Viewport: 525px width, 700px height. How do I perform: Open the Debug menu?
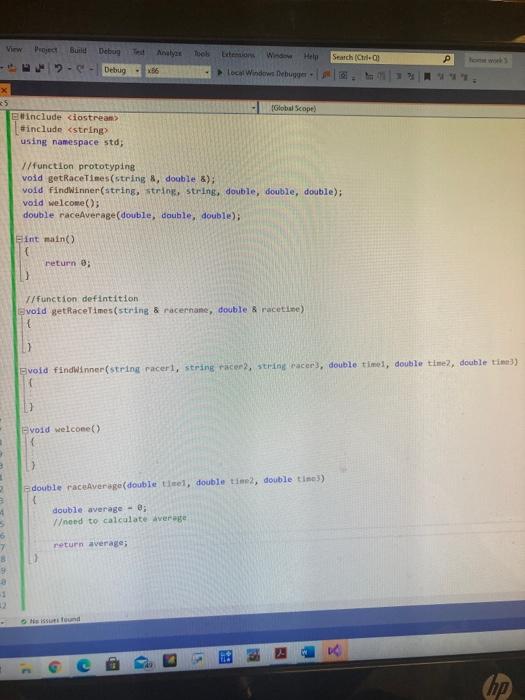point(109,51)
